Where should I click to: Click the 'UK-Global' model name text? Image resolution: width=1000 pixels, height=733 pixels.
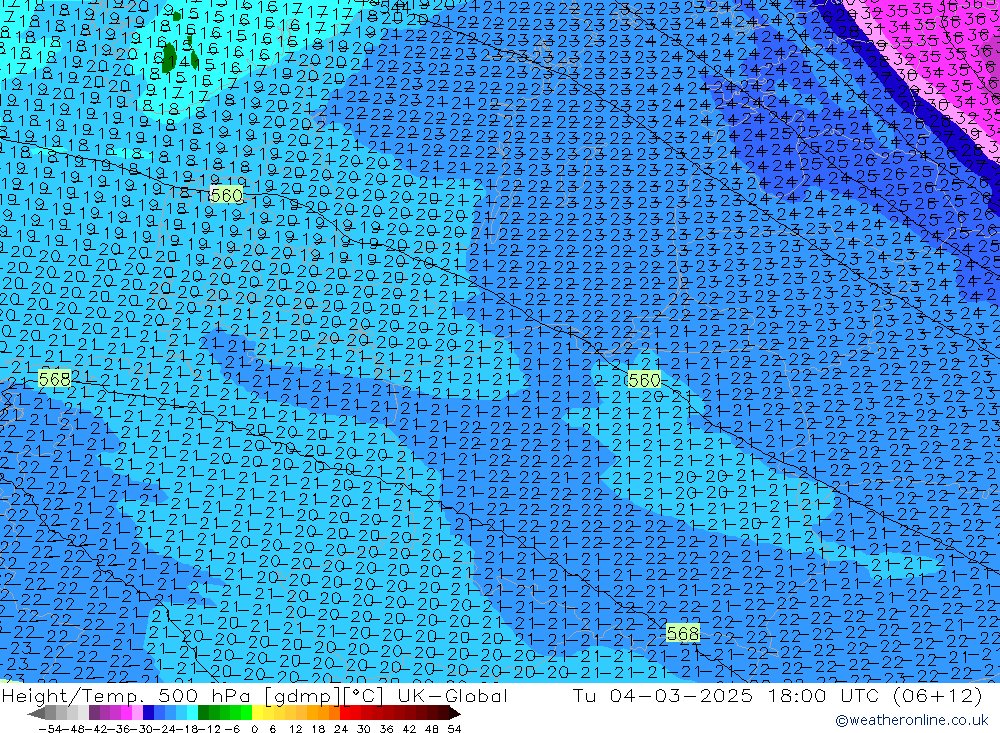point(452,696)
